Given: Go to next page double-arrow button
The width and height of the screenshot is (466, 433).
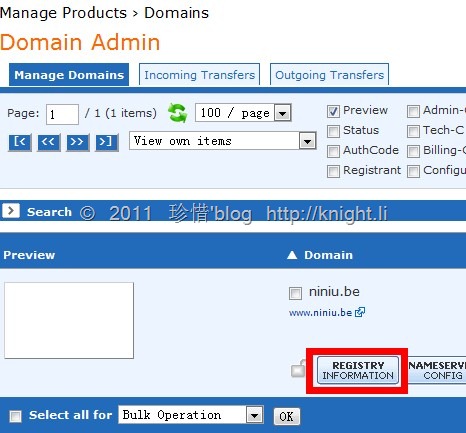Looking at the screenshot, I should [77, 142].
